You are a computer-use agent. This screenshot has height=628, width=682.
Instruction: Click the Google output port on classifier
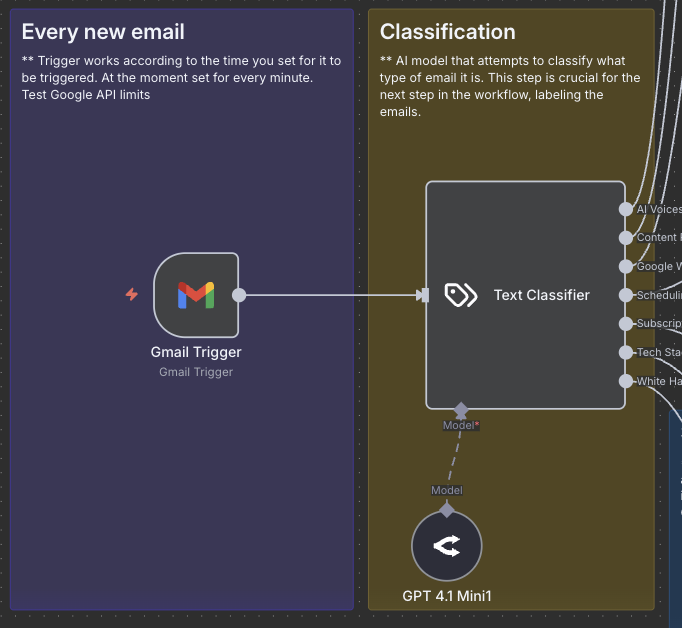[626, 267]
